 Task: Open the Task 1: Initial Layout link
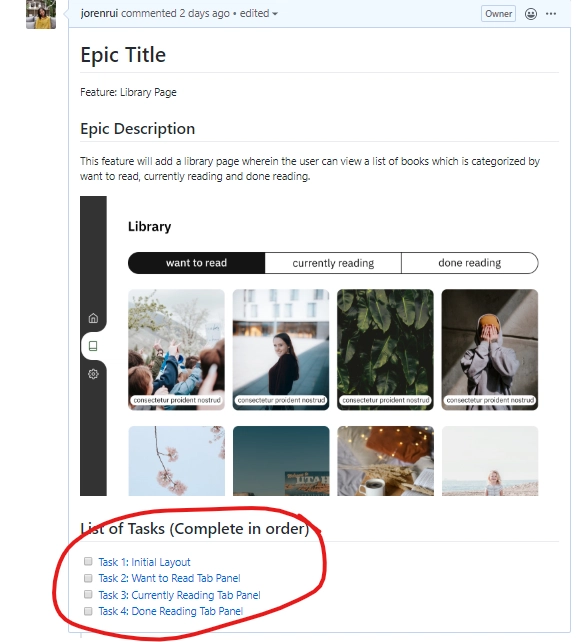(x=144, y=562)
